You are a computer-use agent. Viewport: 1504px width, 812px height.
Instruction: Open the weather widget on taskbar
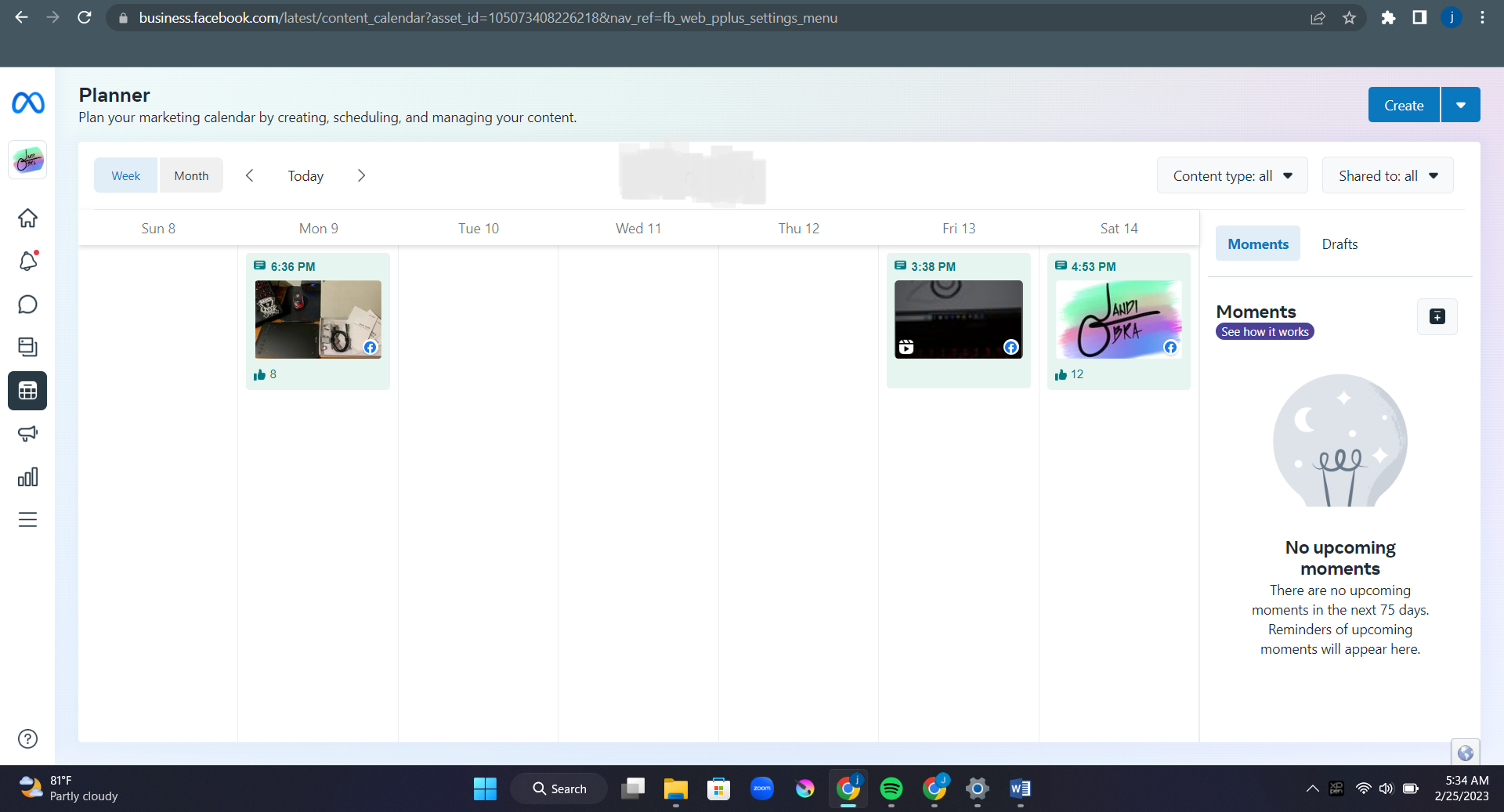(x=68, y=789)
